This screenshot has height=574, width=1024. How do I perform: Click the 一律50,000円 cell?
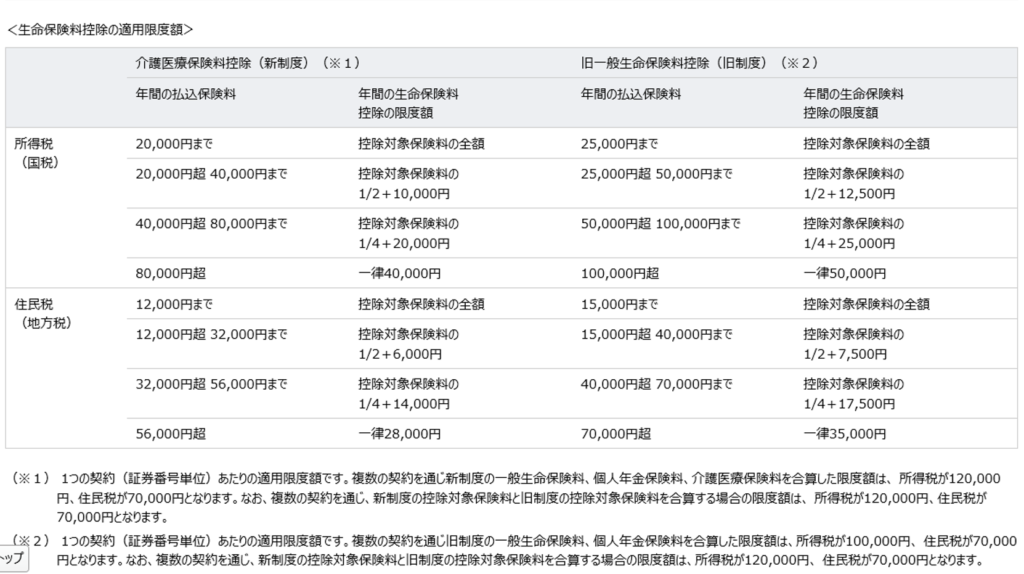(x=844, y=272)
